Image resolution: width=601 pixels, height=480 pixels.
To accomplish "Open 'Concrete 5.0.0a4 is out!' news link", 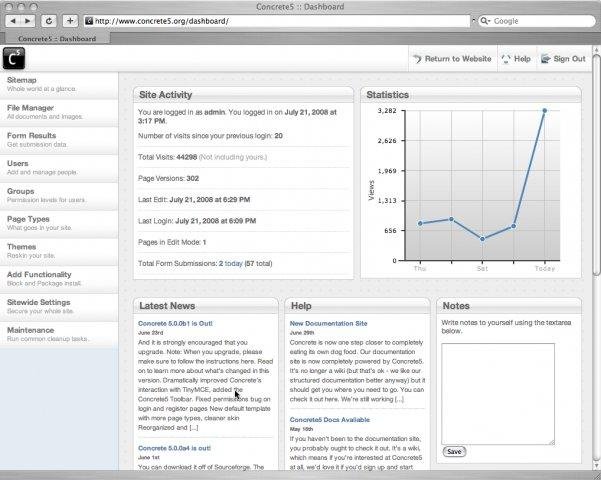I will click(x=174, y=448).
